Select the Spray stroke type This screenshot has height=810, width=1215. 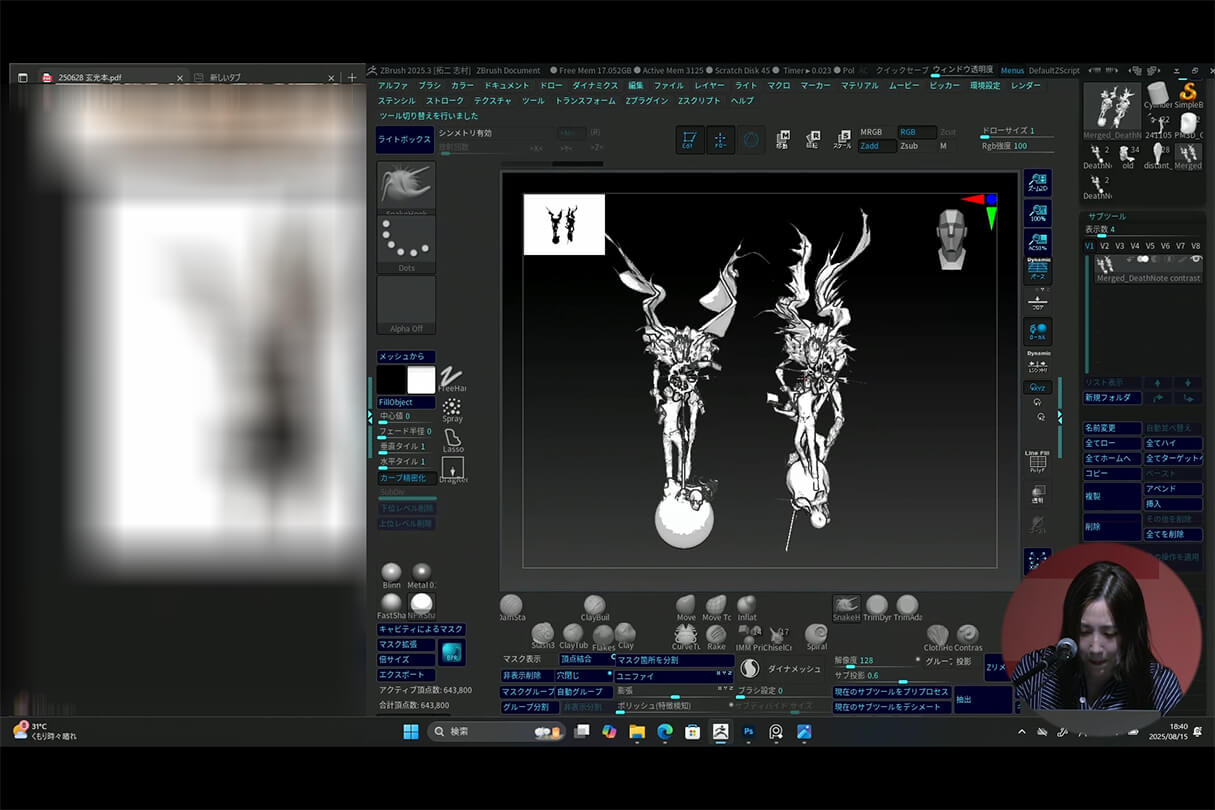click(x=452, y=407)
